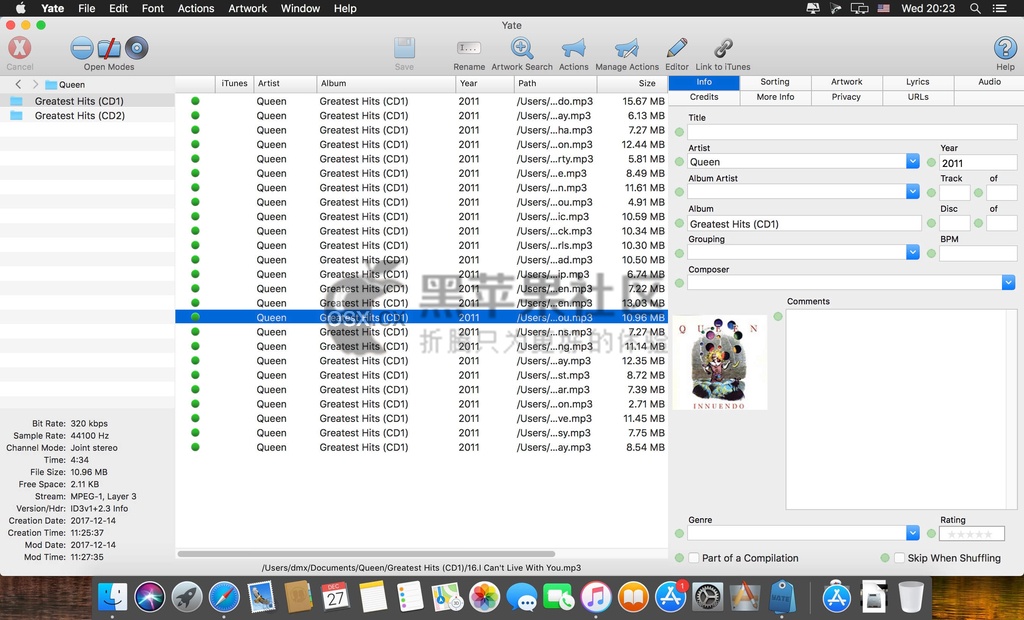
Task: Toggle the green dot beside the Rating control
Action: tap(931, 534)
